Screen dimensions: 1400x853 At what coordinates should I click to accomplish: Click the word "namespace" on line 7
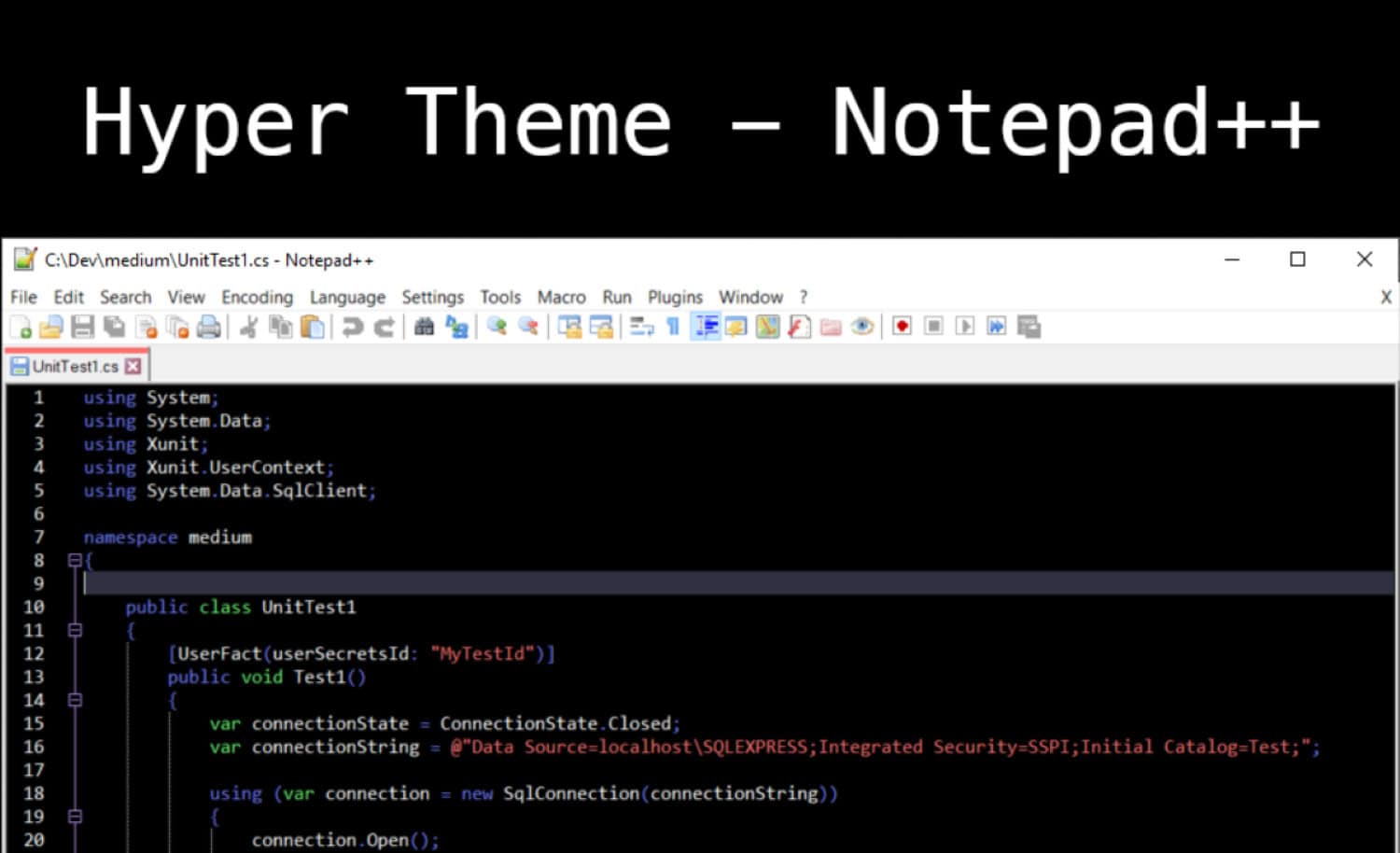tap(131, 538)
